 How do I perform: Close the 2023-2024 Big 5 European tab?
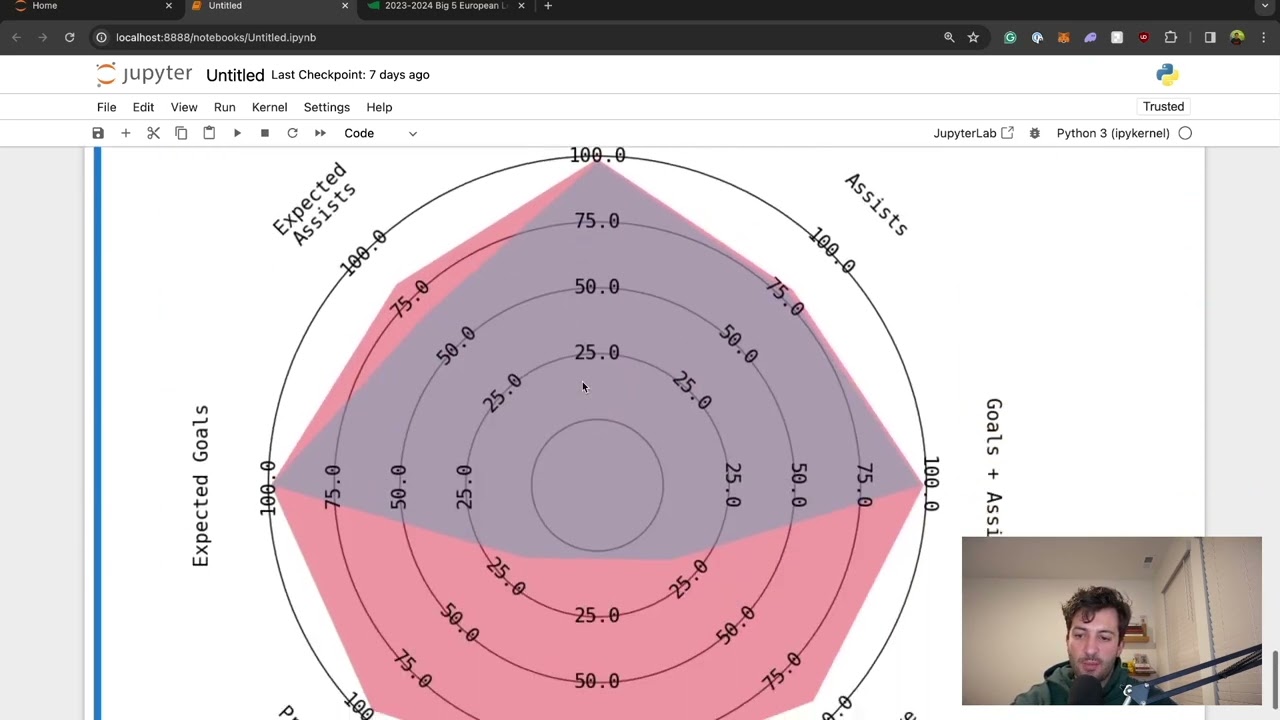pos(521,6)
